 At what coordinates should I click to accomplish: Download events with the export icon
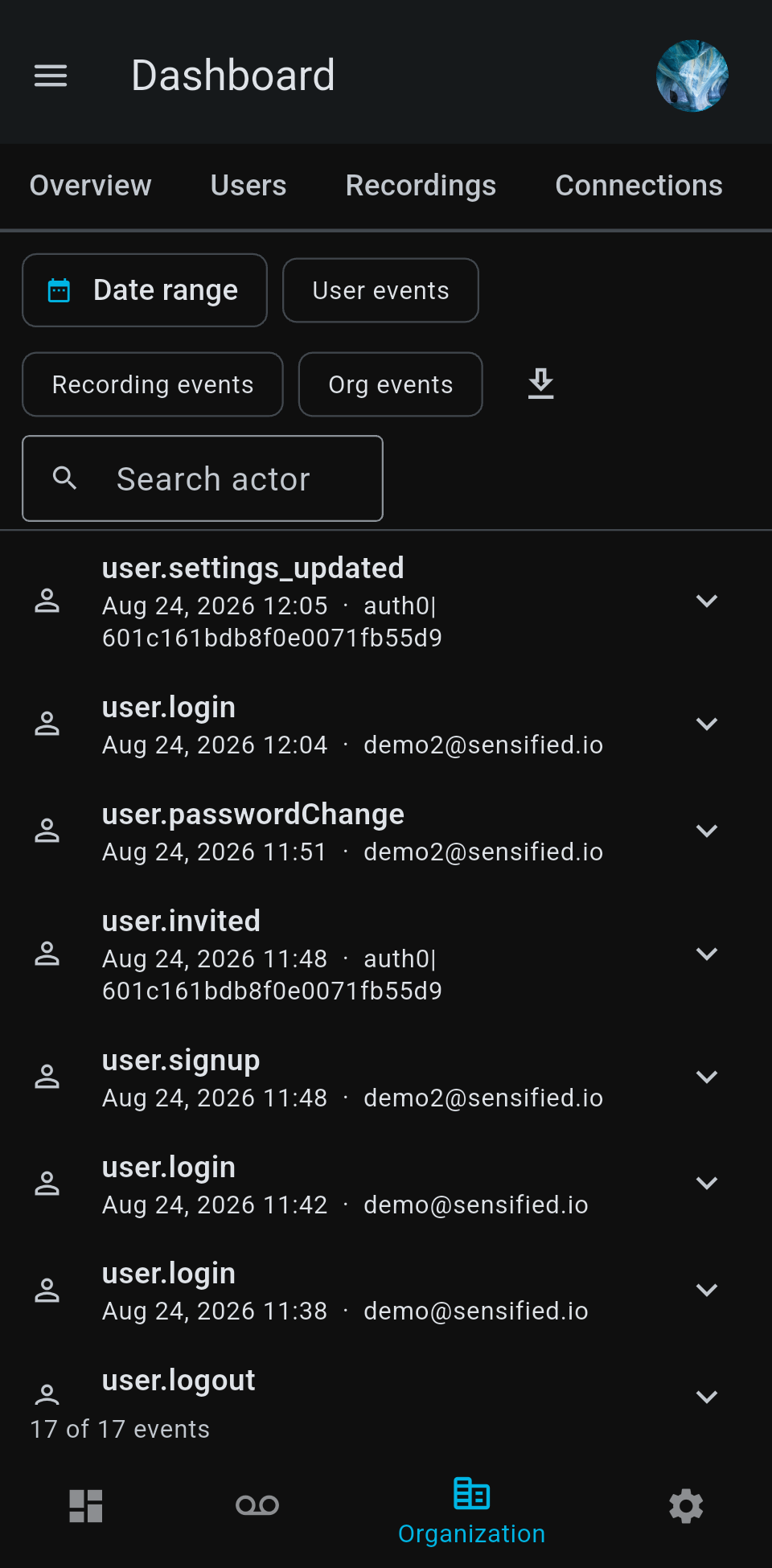[x=541, y=384]
